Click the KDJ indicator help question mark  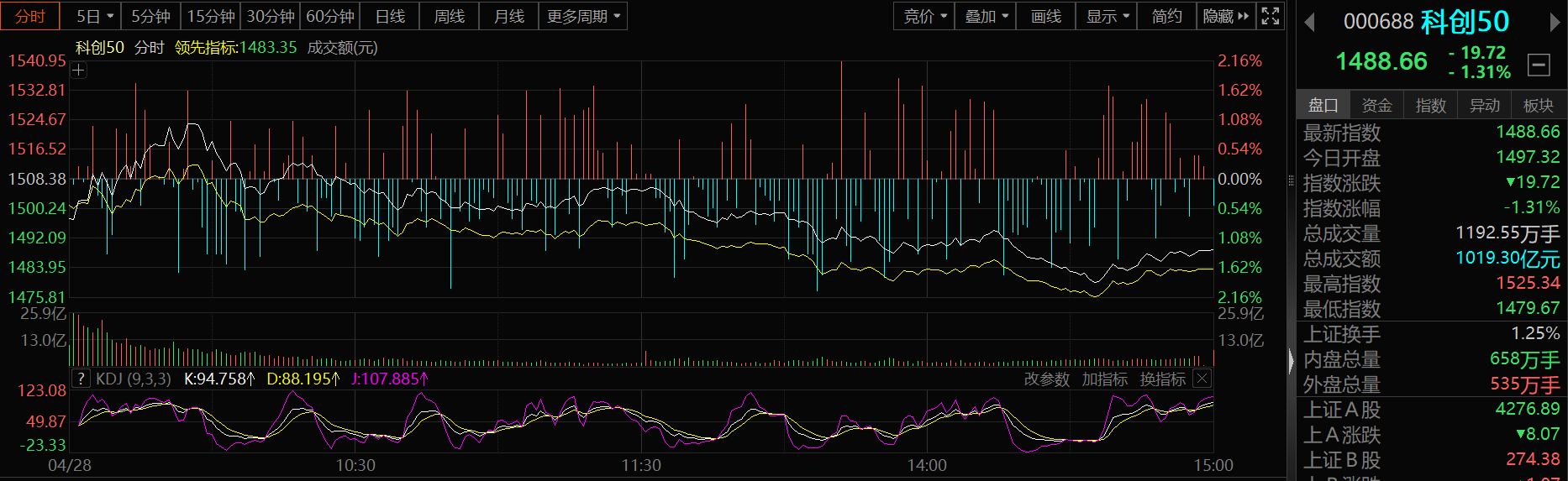pos(81,379)
